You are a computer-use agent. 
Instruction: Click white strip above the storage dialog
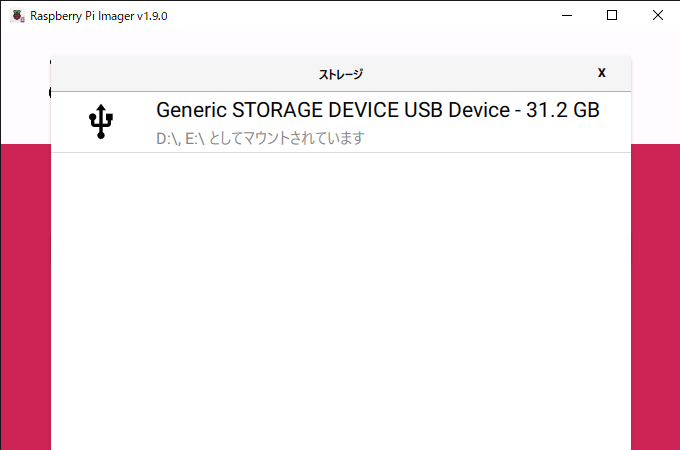pyautogui.click(x=340, y=43)
